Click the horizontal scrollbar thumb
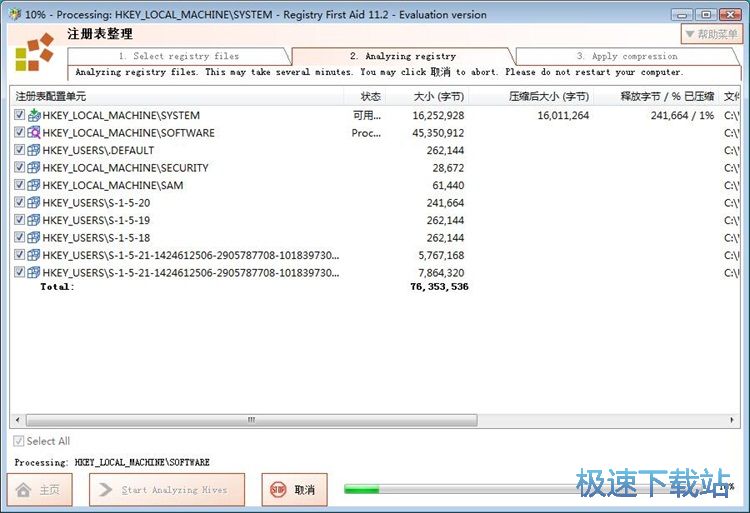Viewport: 750px width, 513px height. 252,420
